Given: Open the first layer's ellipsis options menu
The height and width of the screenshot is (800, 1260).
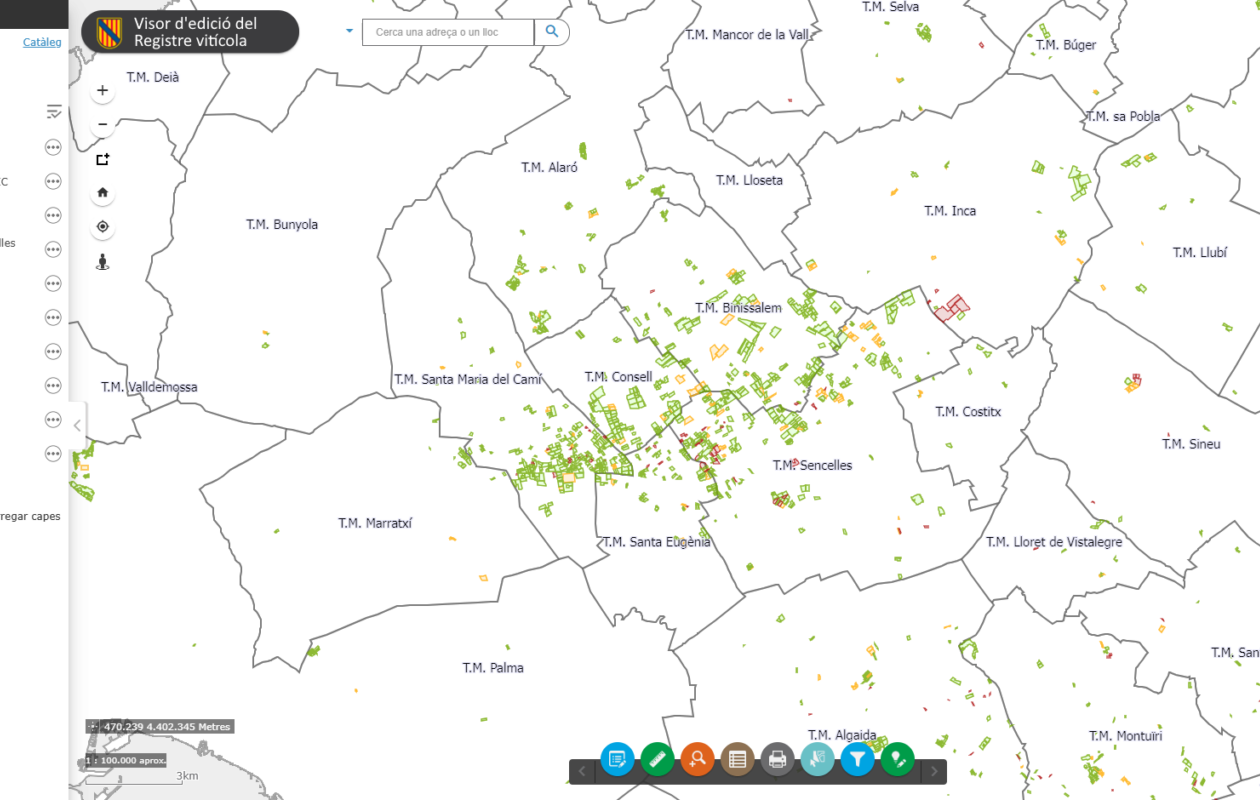Looking at the screenshot, I should 53,147.
